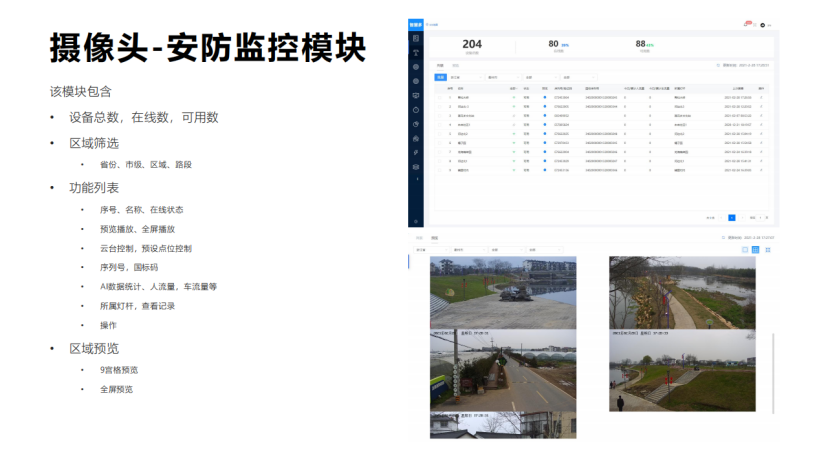Click the edit icon at end of row 5
The image size is (828, 465).
click(761, 134)
